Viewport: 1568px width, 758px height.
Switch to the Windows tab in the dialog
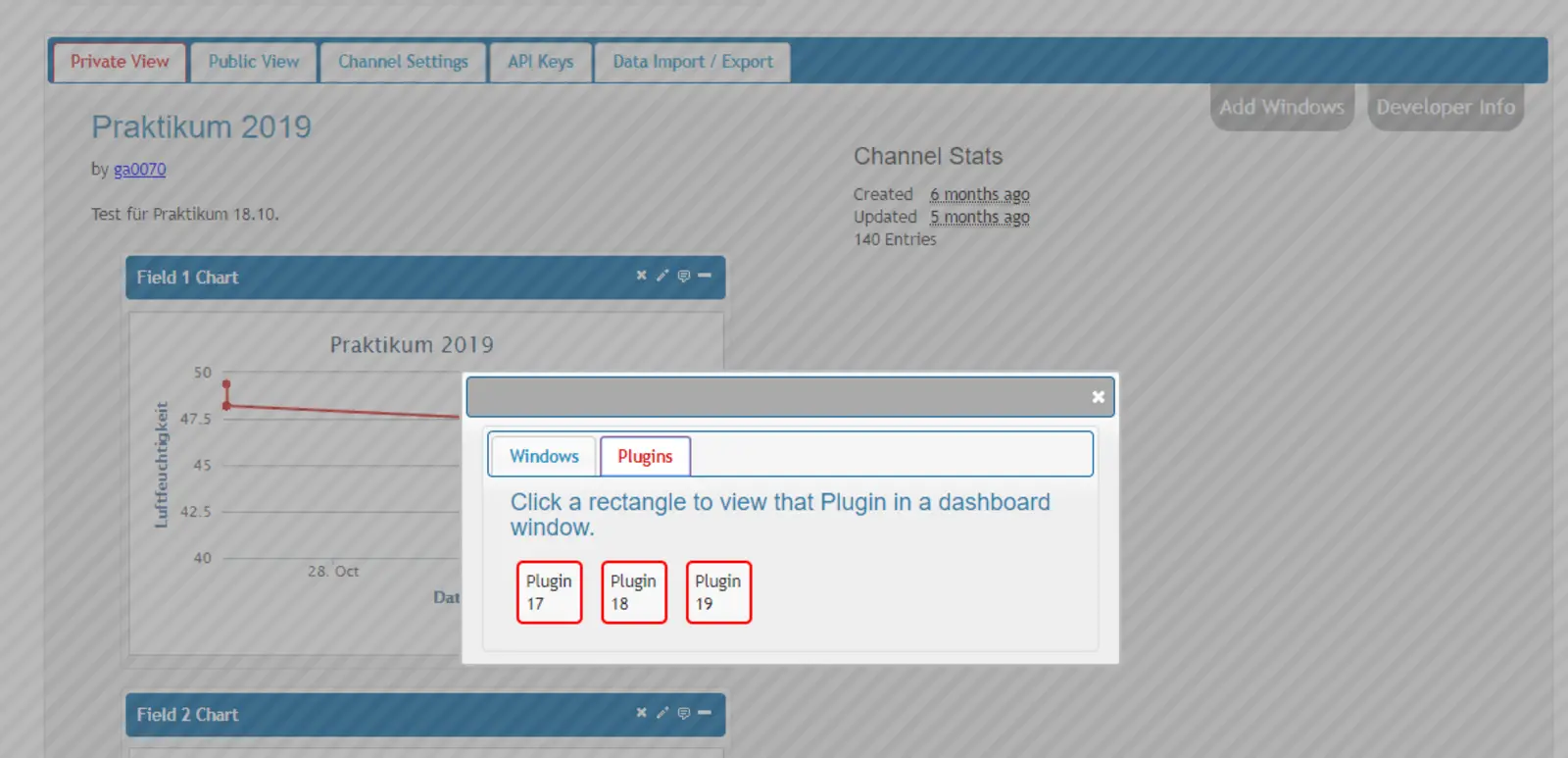(543, 456)
